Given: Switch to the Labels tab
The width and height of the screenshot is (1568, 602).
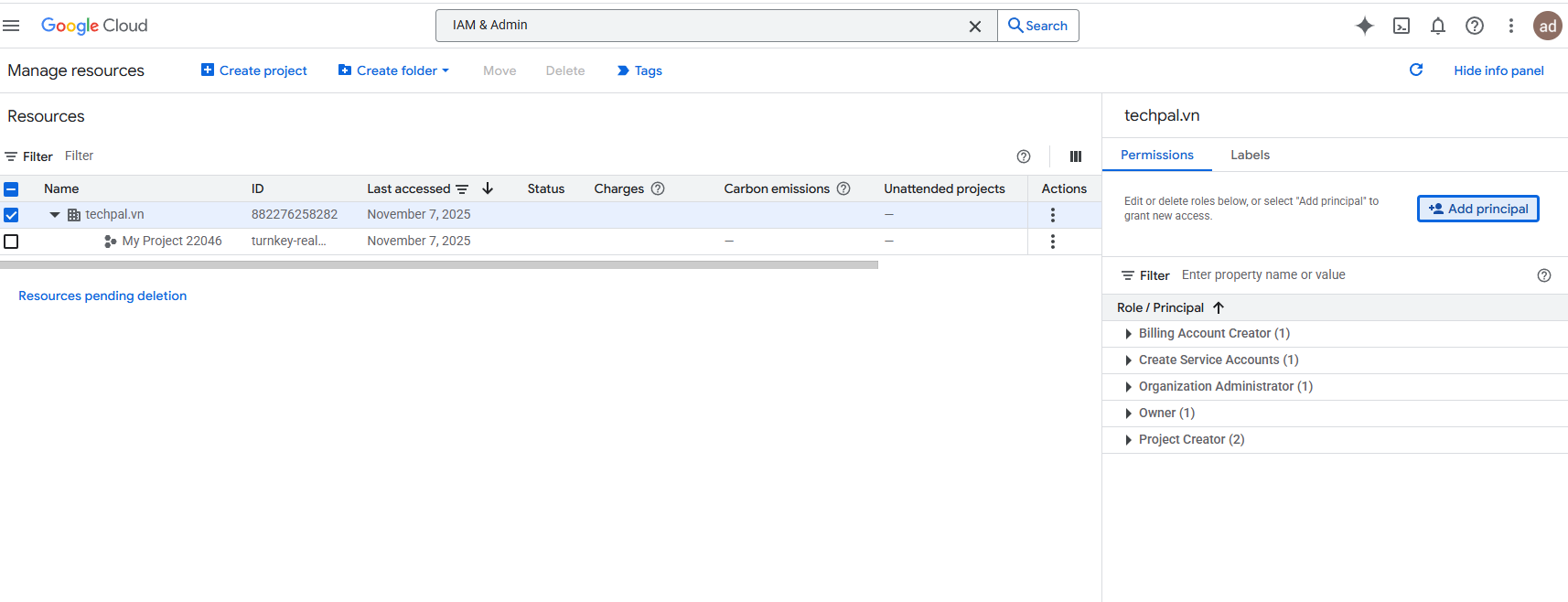Looking at the screenshot, I should tap(1250, 155).
